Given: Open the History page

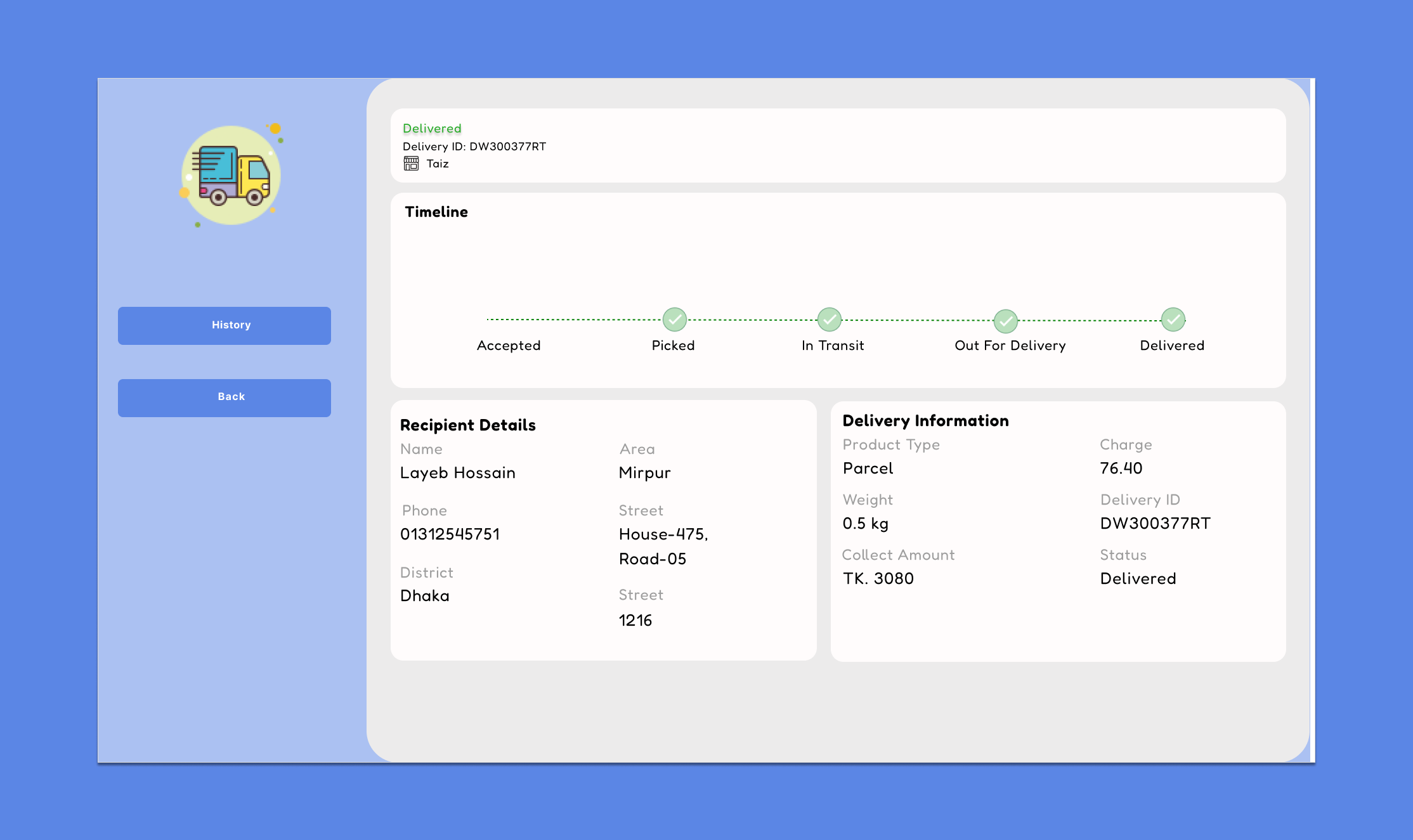Looking at the screenshot, I should 225,325.
